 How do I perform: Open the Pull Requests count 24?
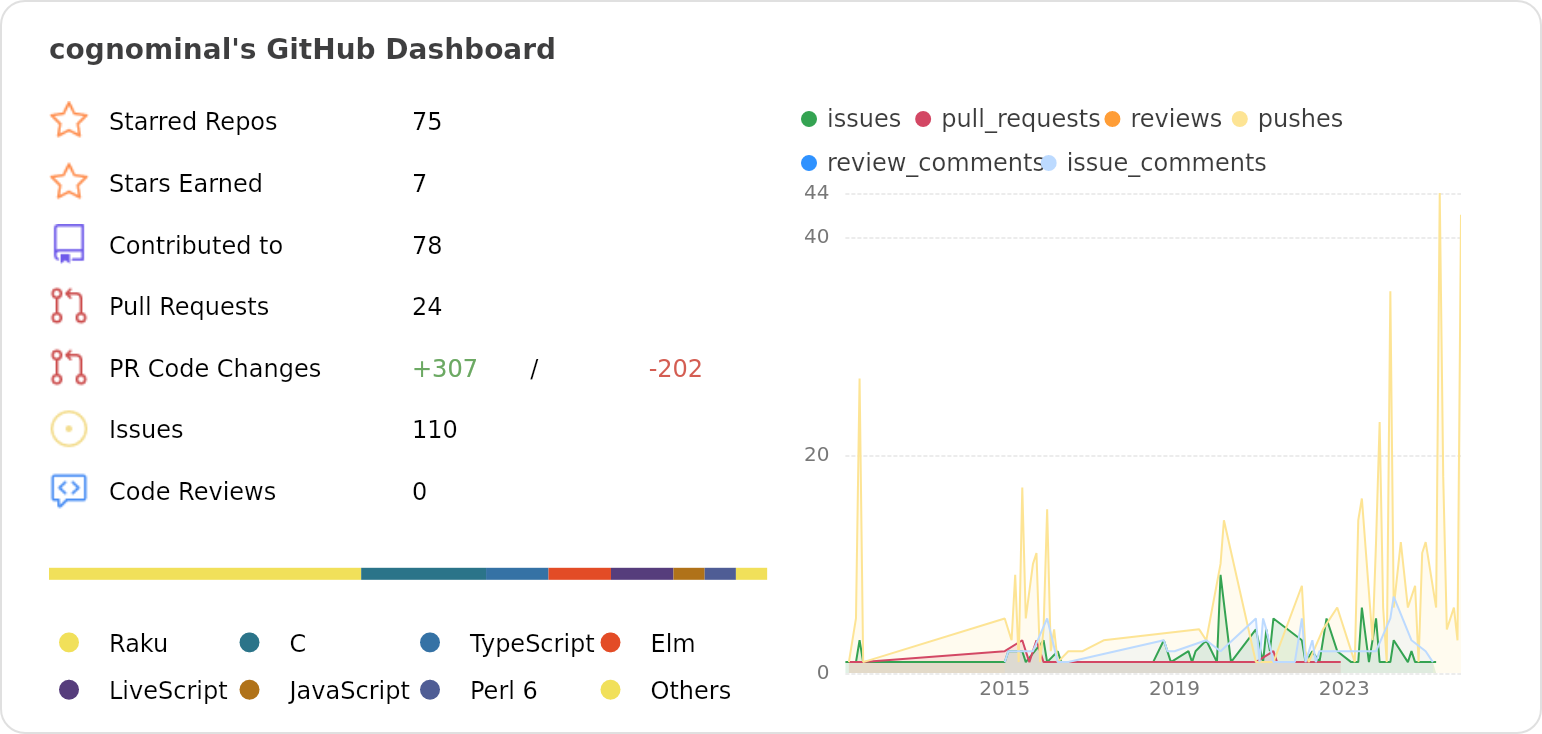(428, 306)
